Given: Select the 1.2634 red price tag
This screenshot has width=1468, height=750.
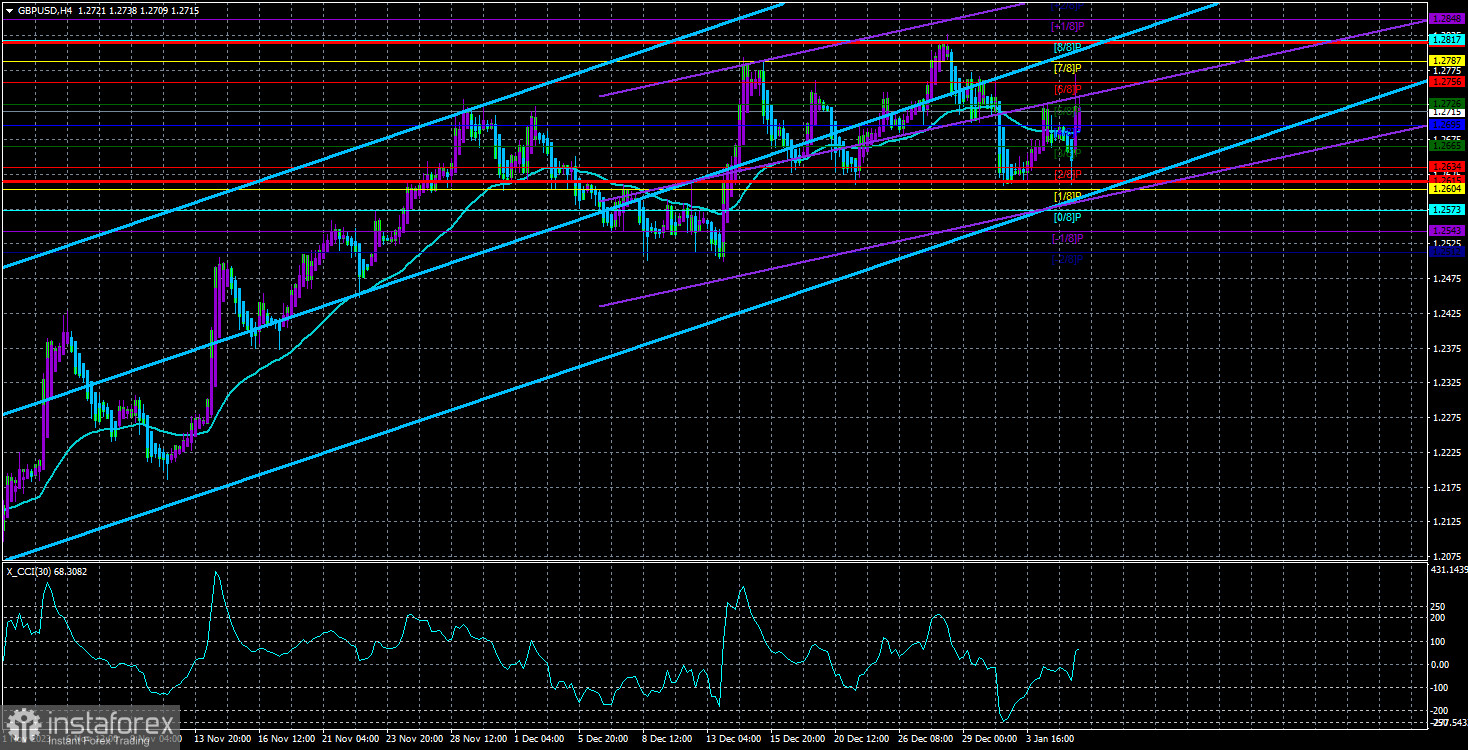Looking at the screenshot, I should [x=1447, y=167].
